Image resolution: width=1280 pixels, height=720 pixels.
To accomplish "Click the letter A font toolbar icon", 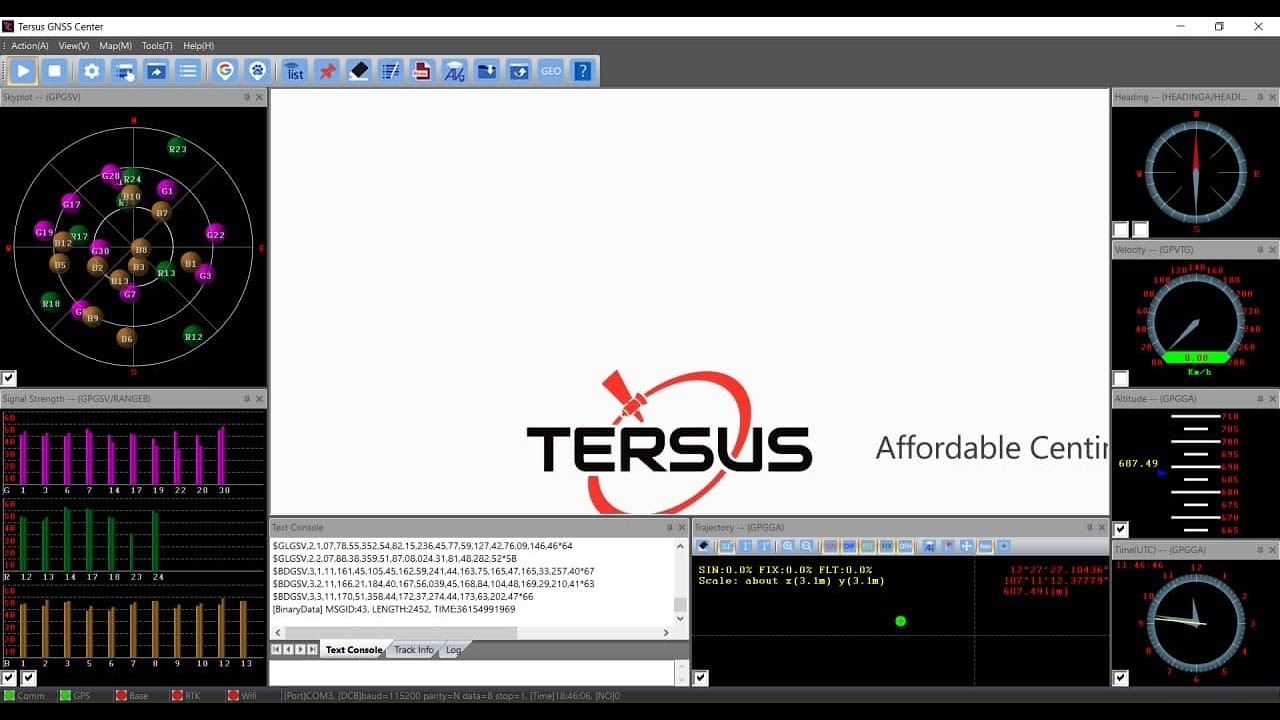I will tap(454, 70).
